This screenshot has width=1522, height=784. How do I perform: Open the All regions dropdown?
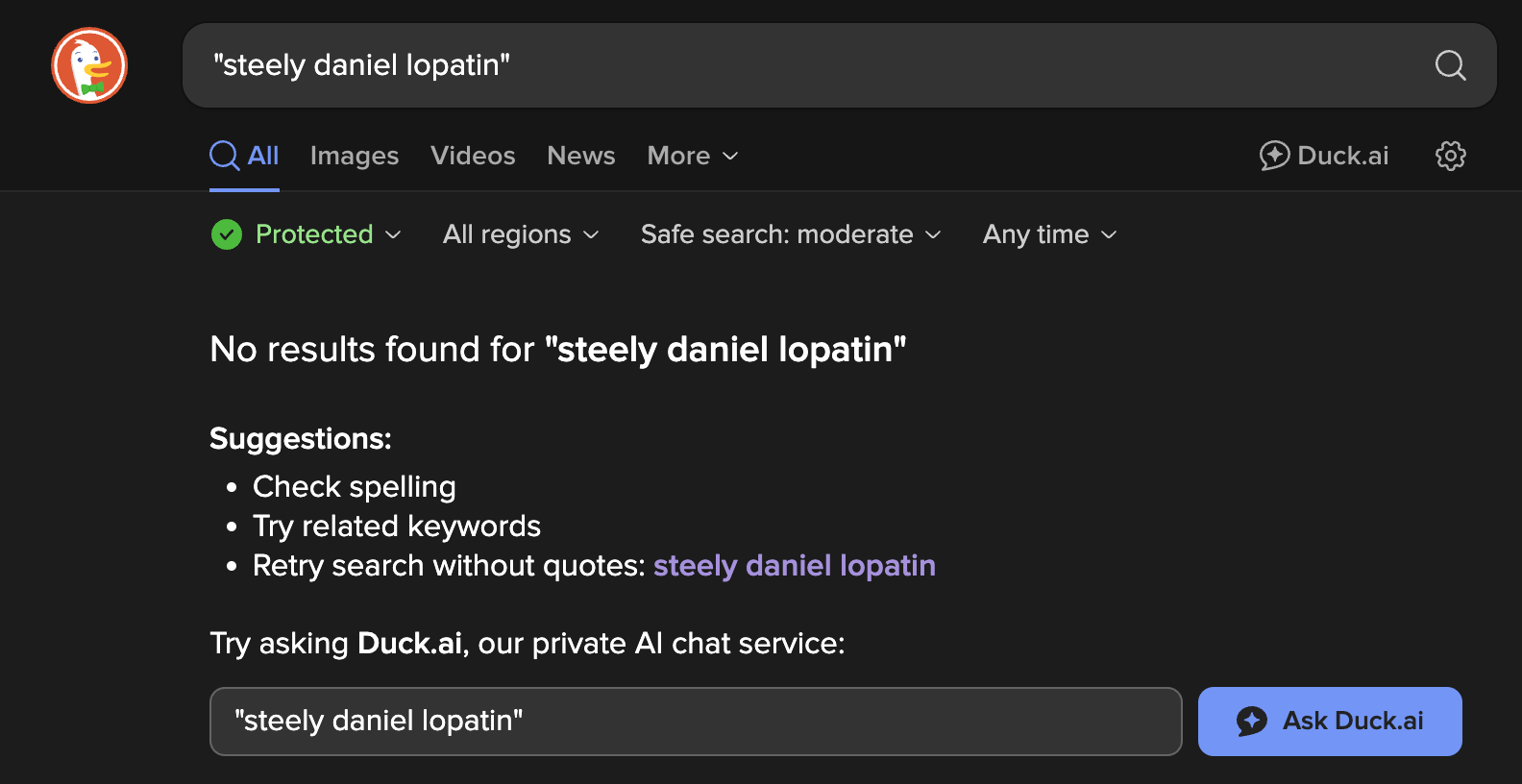tap(521, 234)
